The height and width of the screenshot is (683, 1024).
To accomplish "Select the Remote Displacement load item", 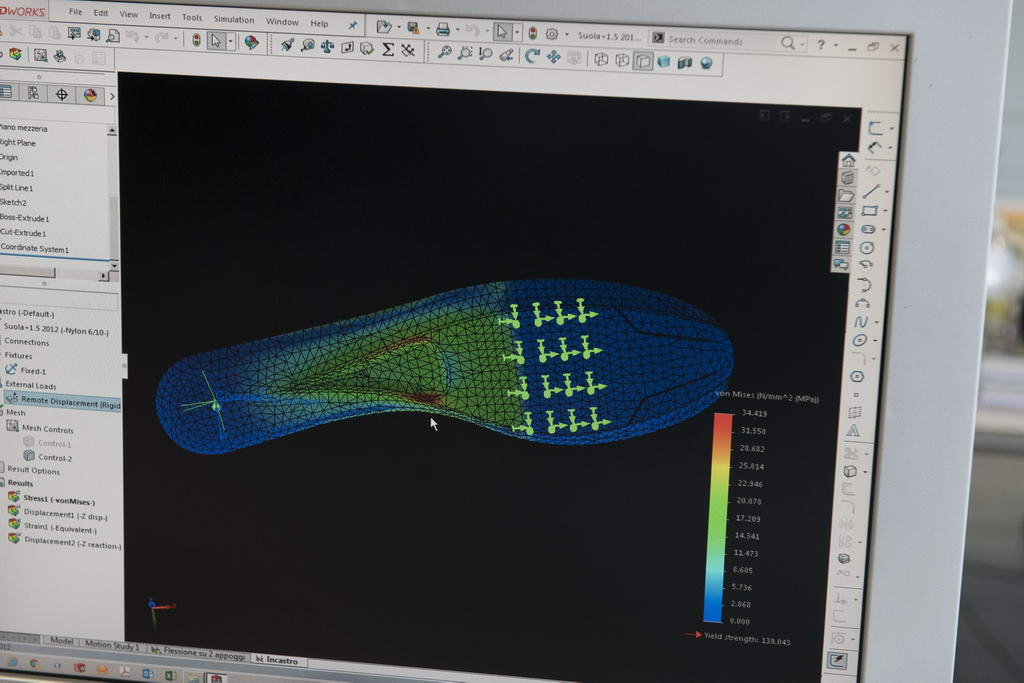I will click(63, 402).
